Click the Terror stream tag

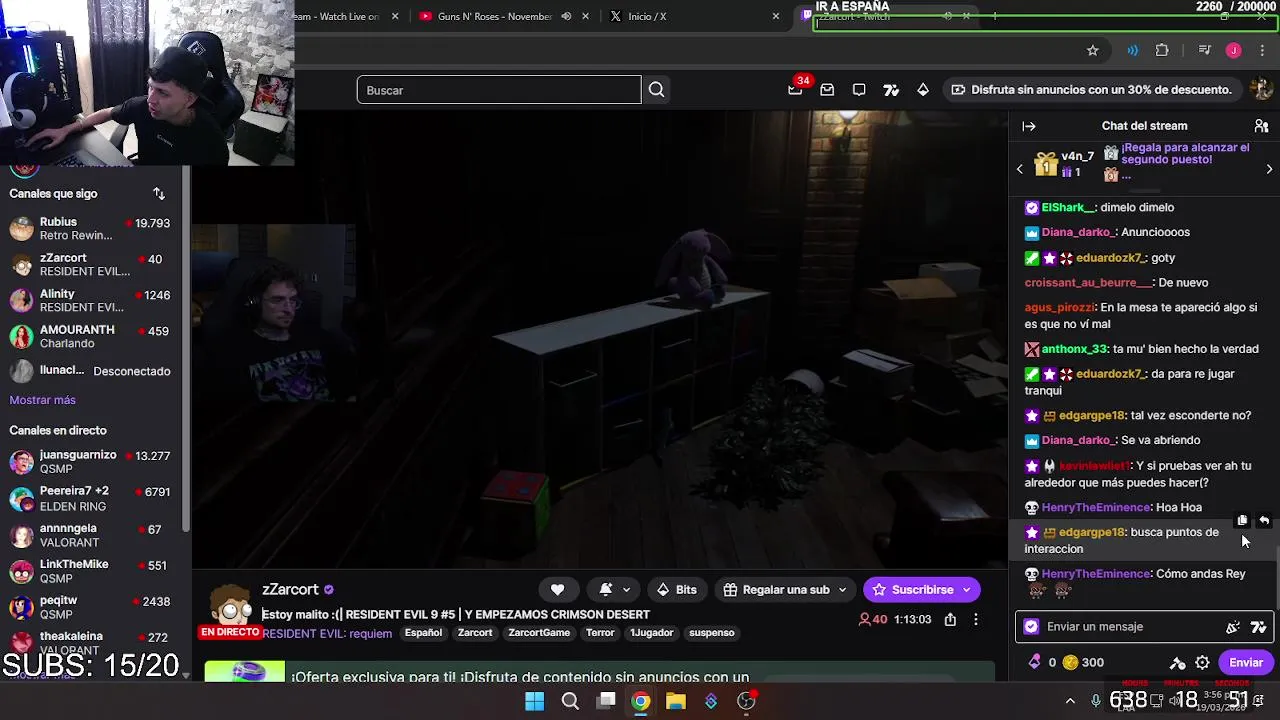(600, 633)
